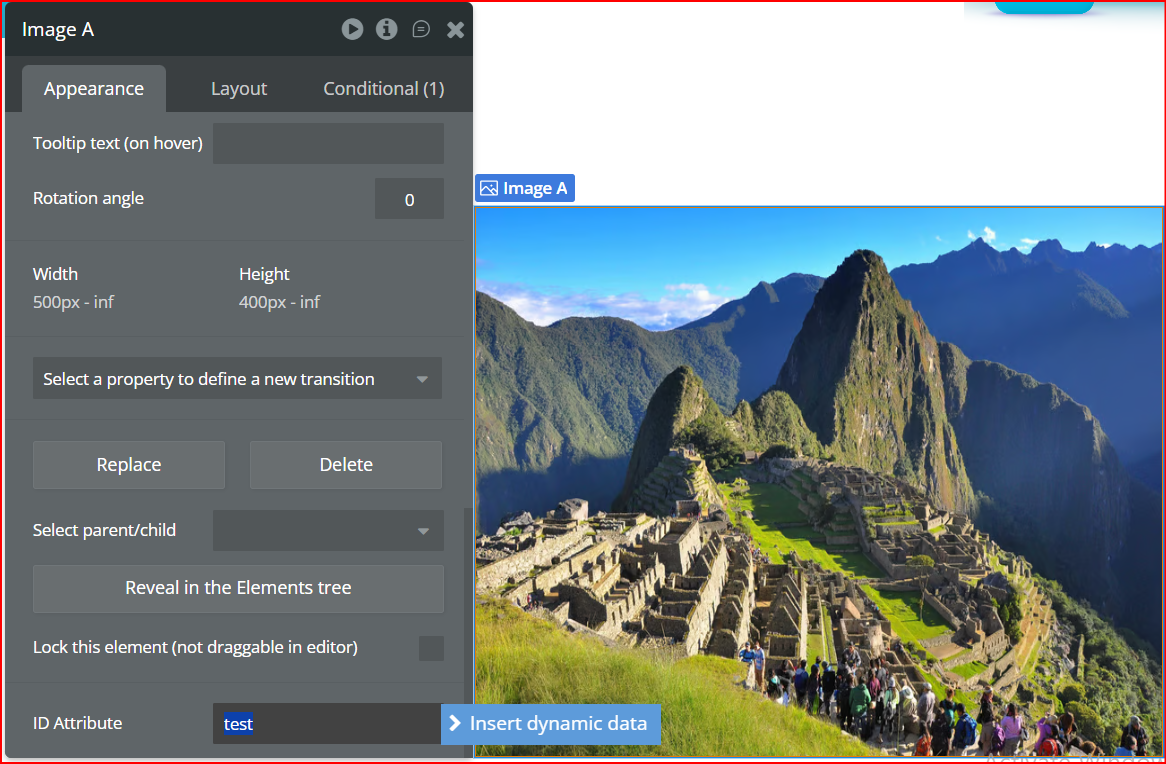Open the new transition property dropdown
1166x764 pixels.
tap(237, 379)
